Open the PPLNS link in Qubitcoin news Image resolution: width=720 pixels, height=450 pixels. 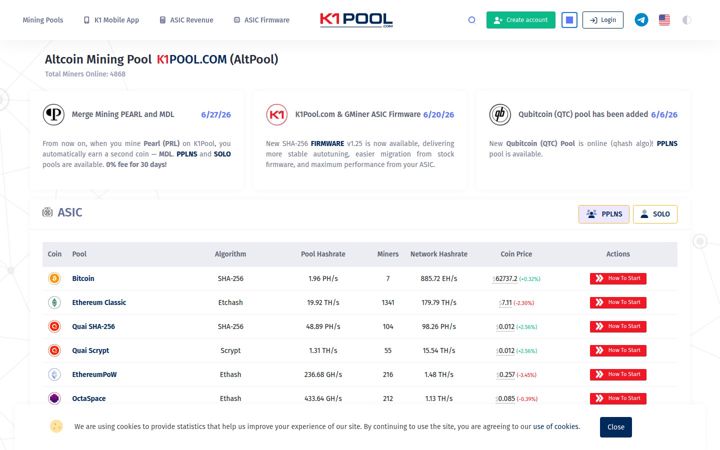(x=667, y=143)
